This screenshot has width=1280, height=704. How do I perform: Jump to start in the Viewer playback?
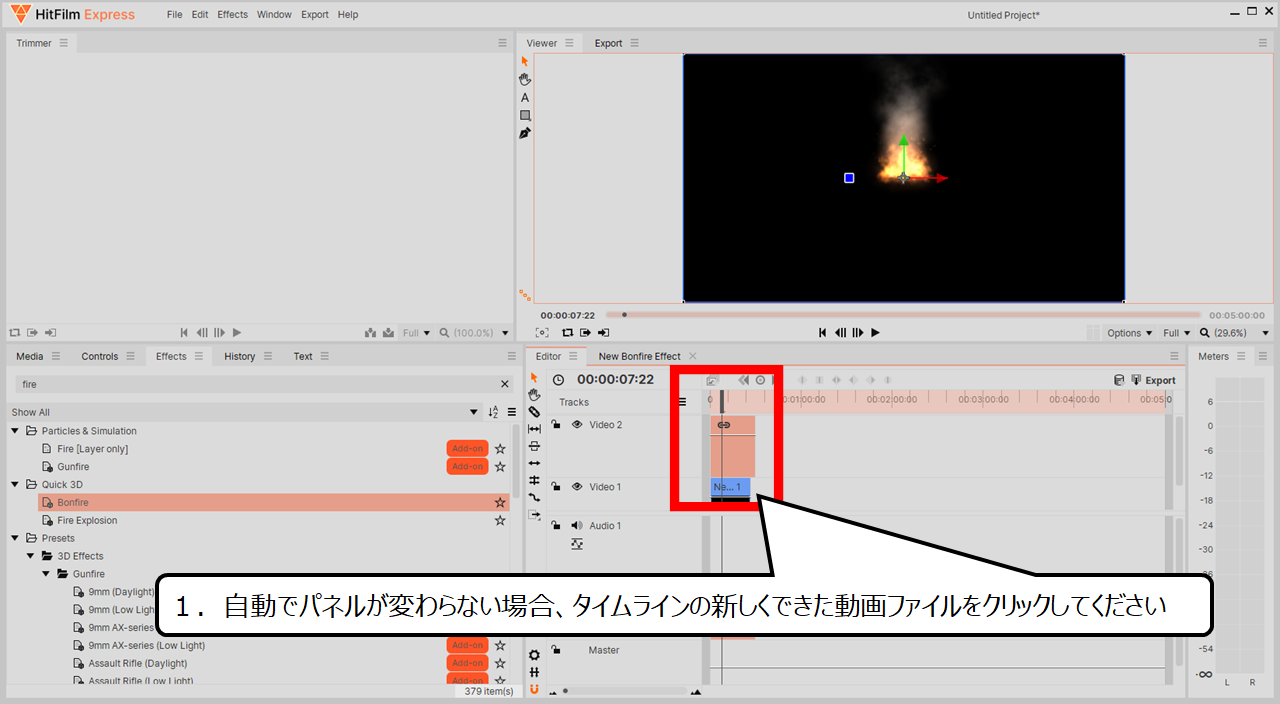(x=822, y=333)
